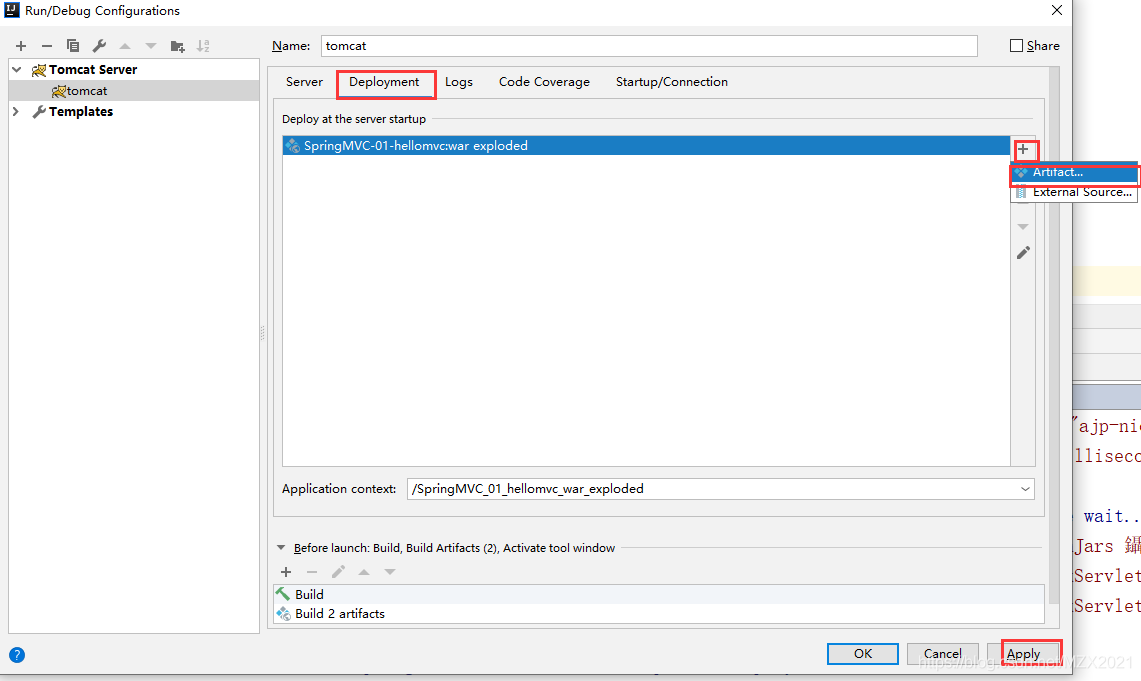Move configuration up with toolbar arrow

coord(125,46)
